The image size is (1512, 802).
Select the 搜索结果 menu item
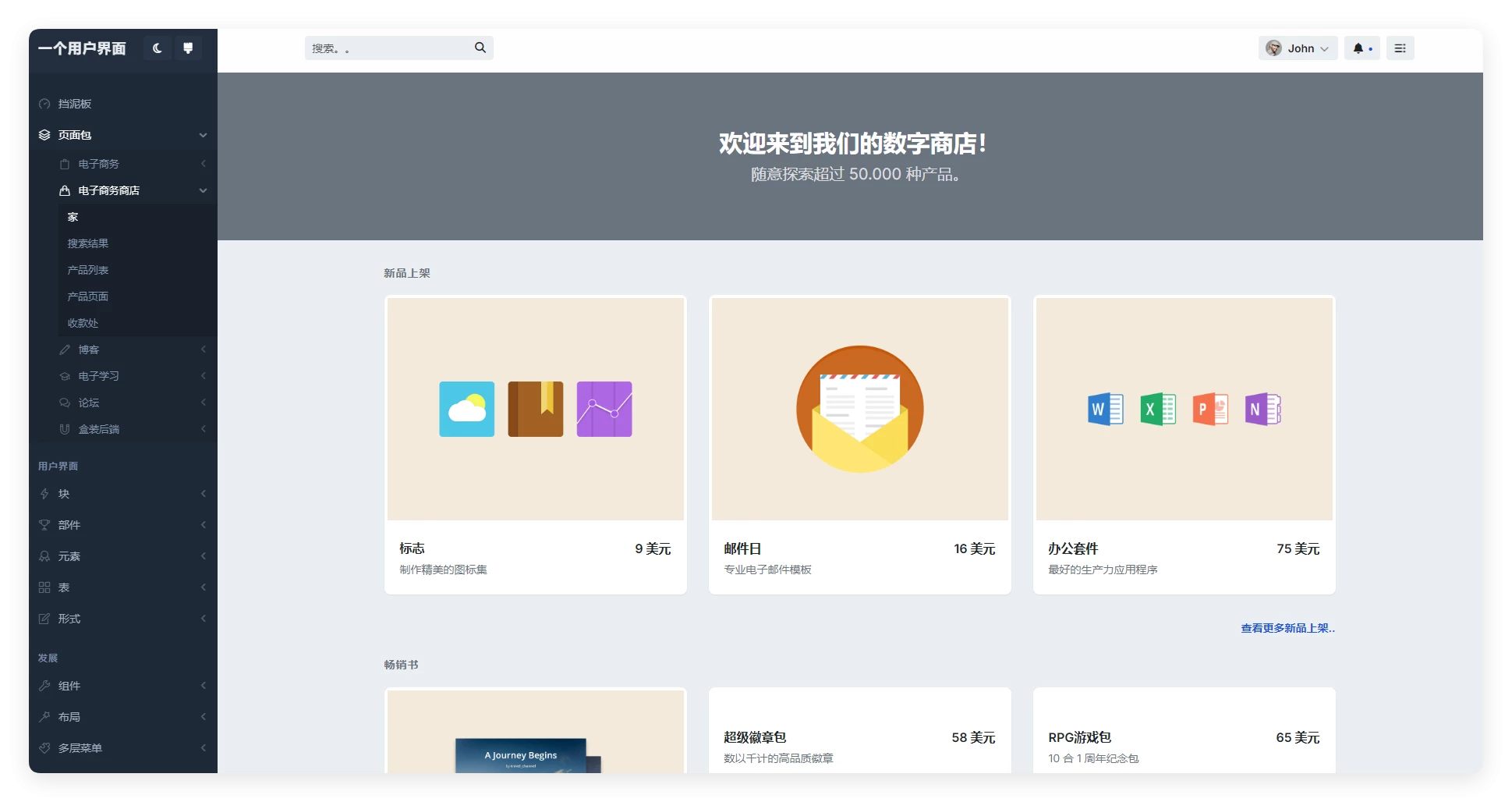point(88,243)
